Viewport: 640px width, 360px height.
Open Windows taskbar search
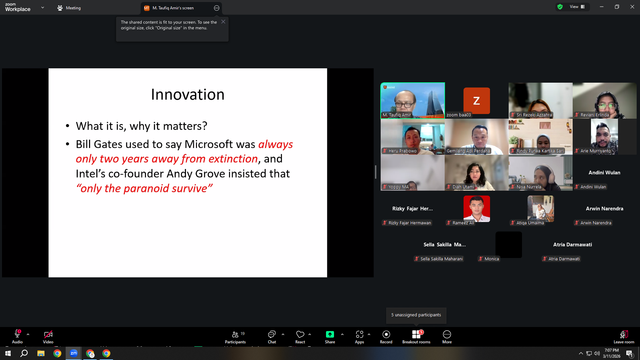[x=24, y=353]
